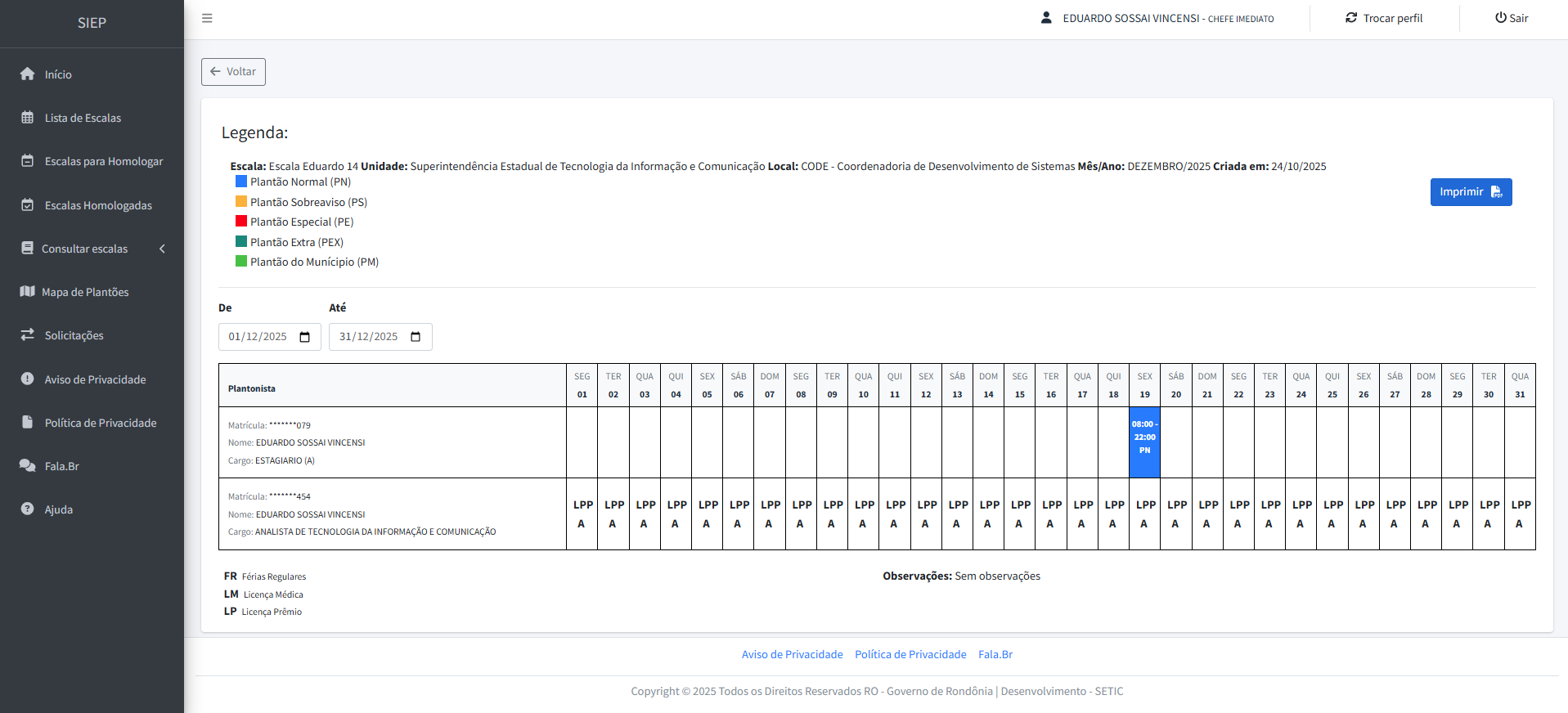This screenshot has height=713, width=1568.
Task: Go to Escalas Homologadas menu item
Action: [98, 205]
